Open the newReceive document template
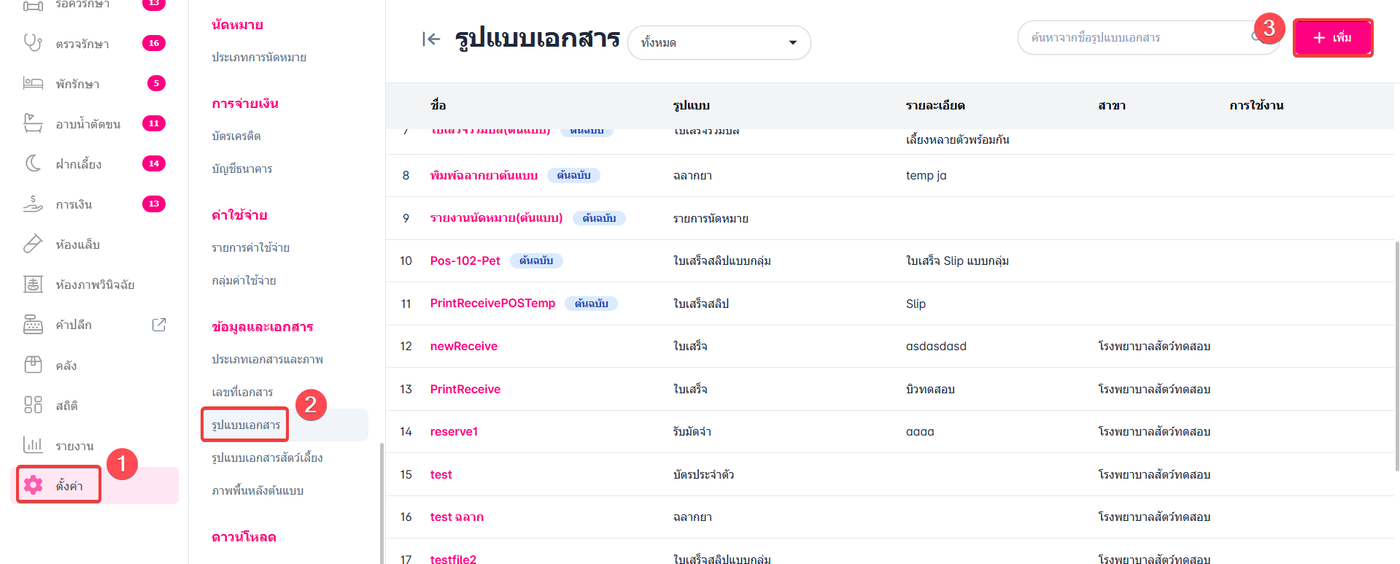This screenshot has width=1400, height=564. (x=463, y=346)
